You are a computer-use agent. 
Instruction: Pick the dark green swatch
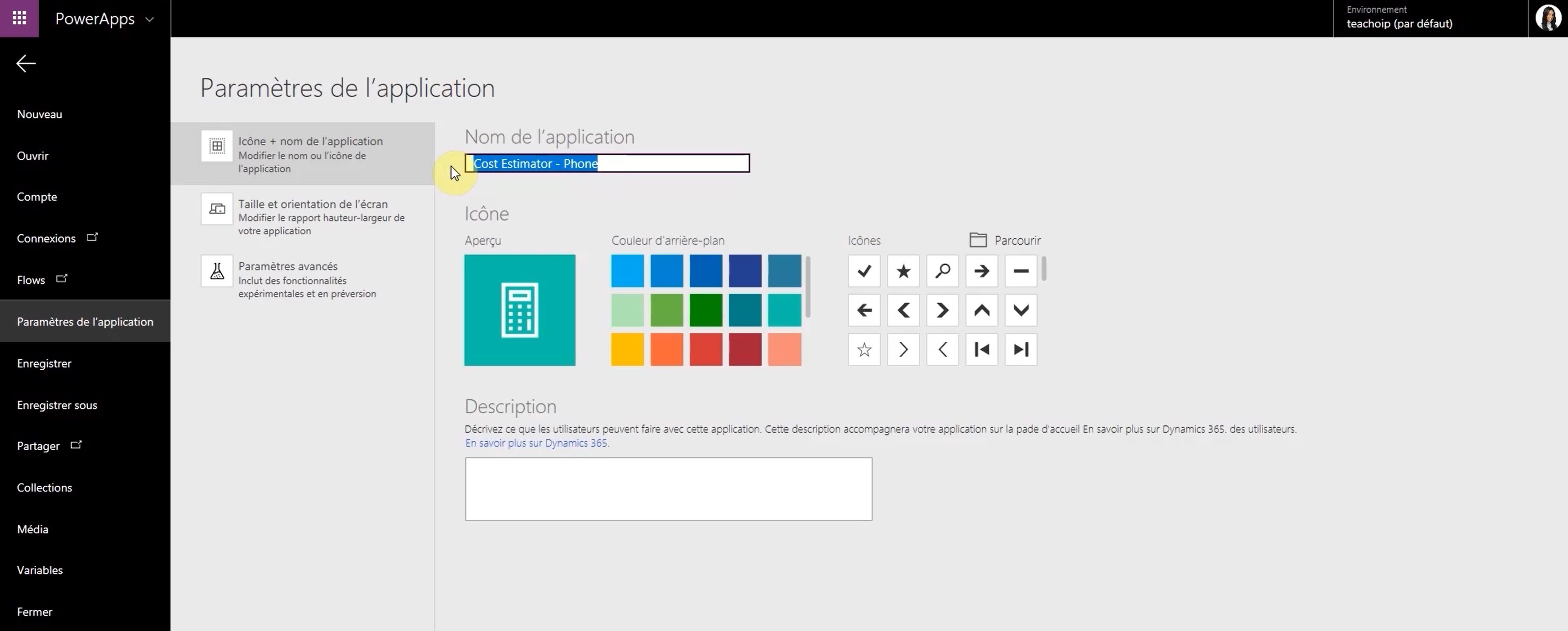(x=706, y=310)
